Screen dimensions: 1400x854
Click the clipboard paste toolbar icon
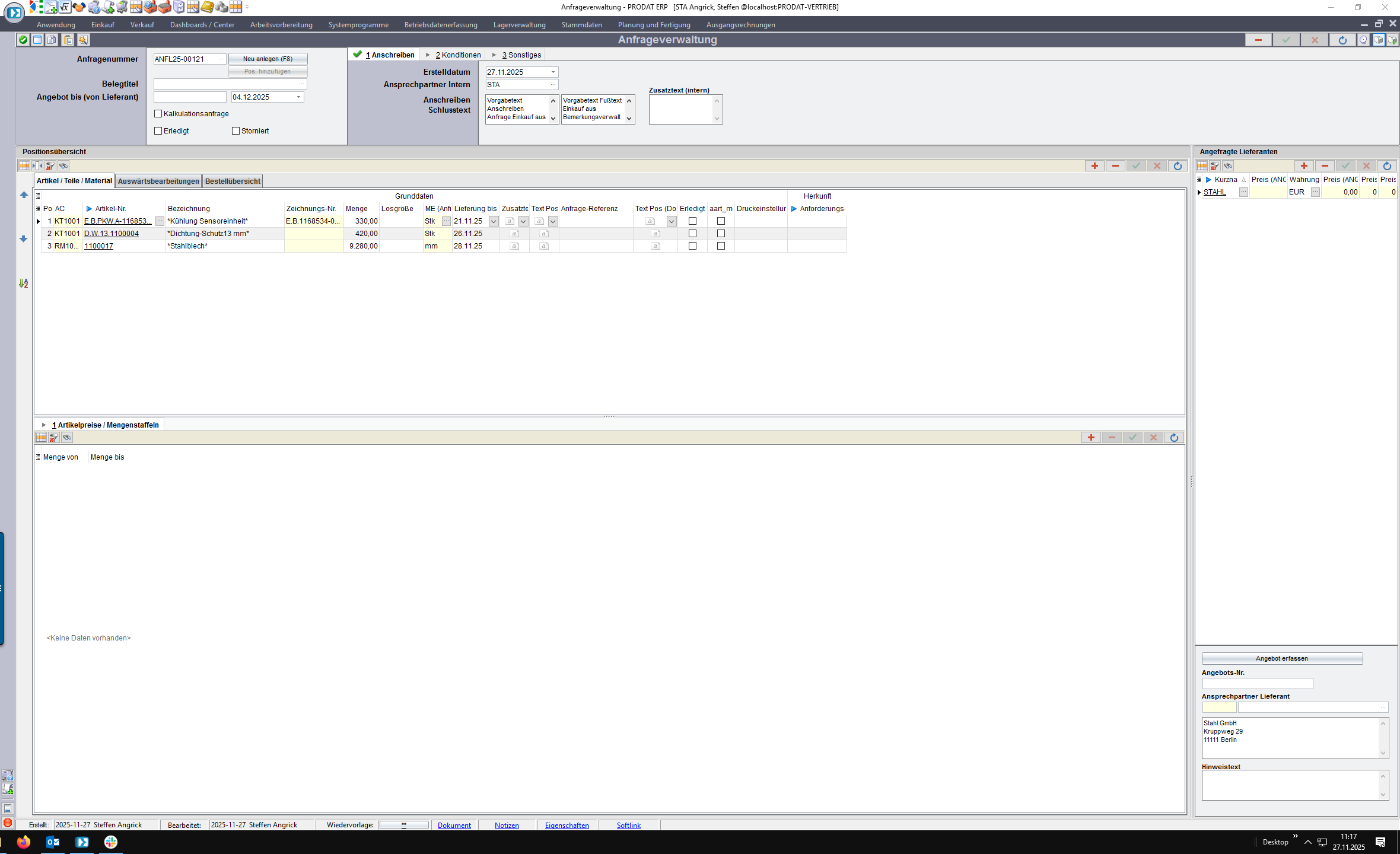click(68, 40)
